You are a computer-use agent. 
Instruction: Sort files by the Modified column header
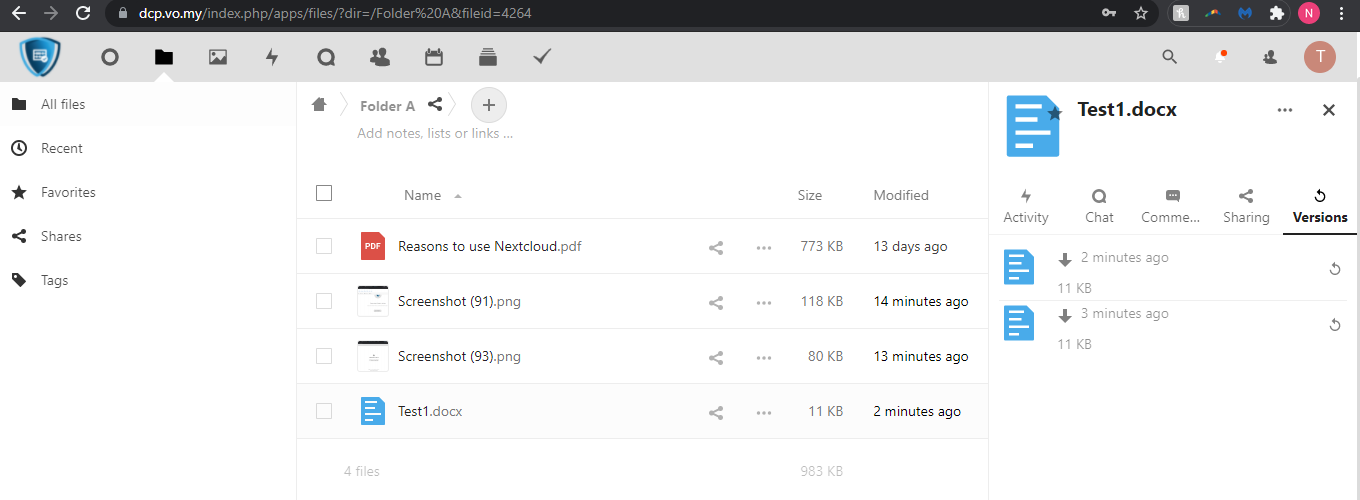(x=901, y=195)
